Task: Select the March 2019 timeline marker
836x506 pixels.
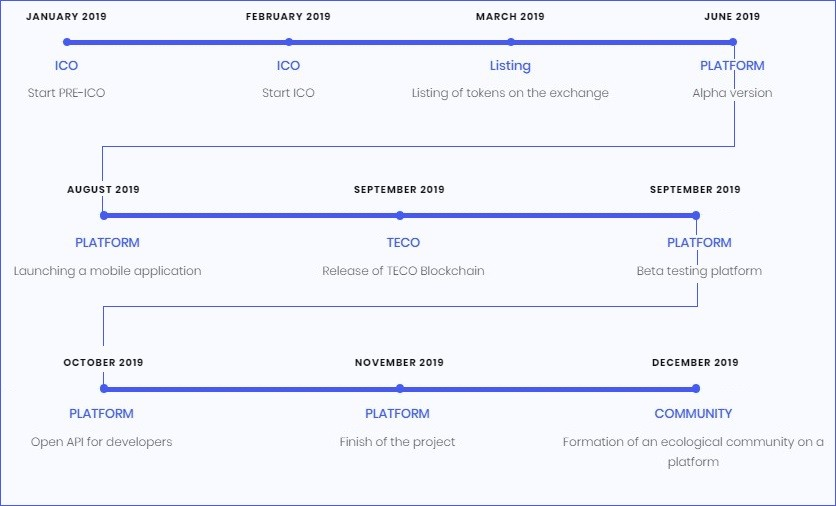Action: coord(511,42)
